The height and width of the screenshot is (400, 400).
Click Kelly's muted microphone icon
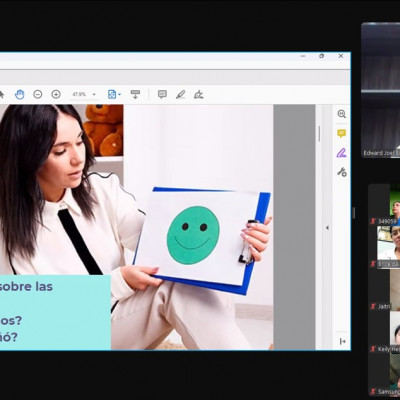(373, 349)
